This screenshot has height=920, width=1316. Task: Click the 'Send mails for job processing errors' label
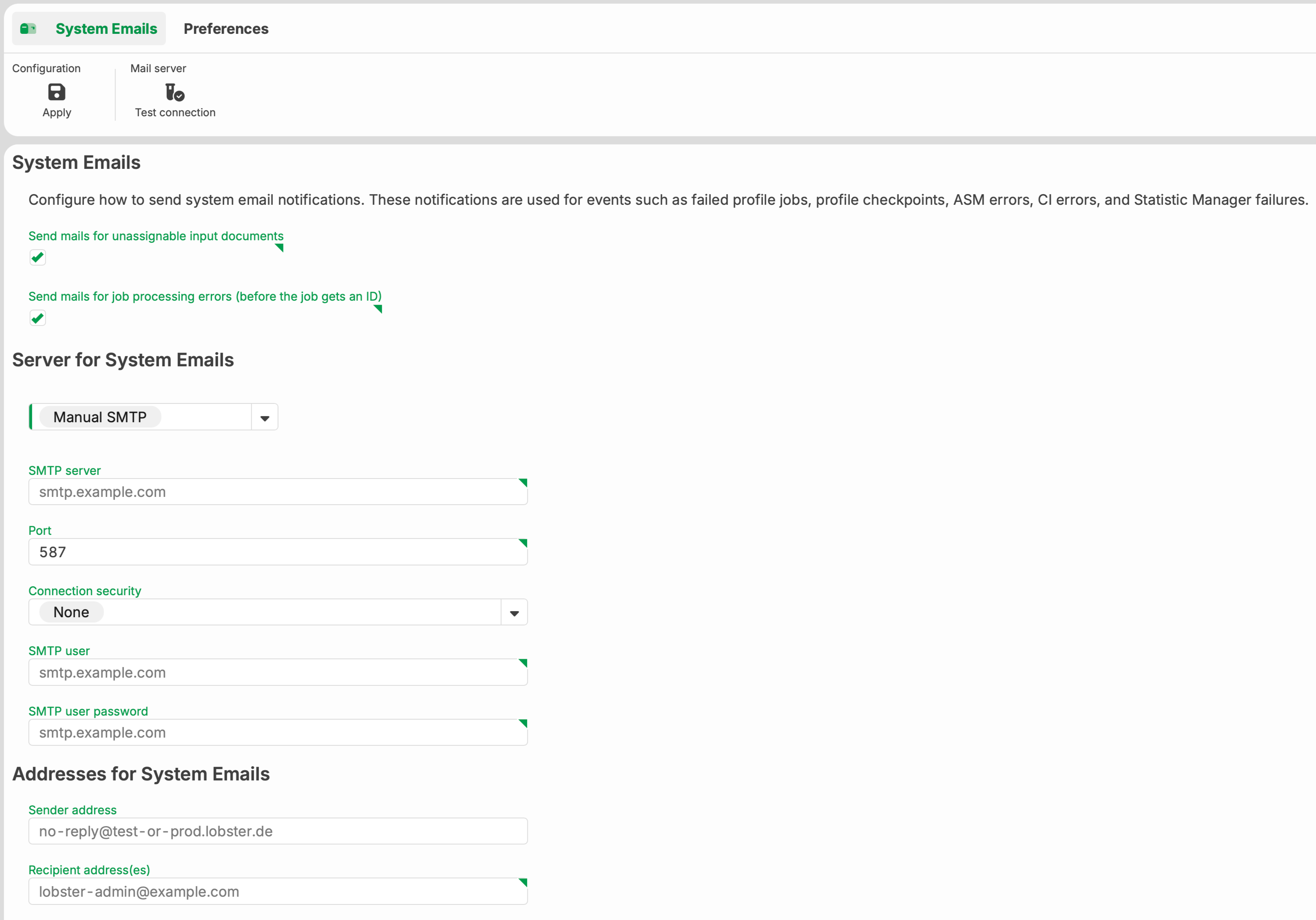point(205,297)
